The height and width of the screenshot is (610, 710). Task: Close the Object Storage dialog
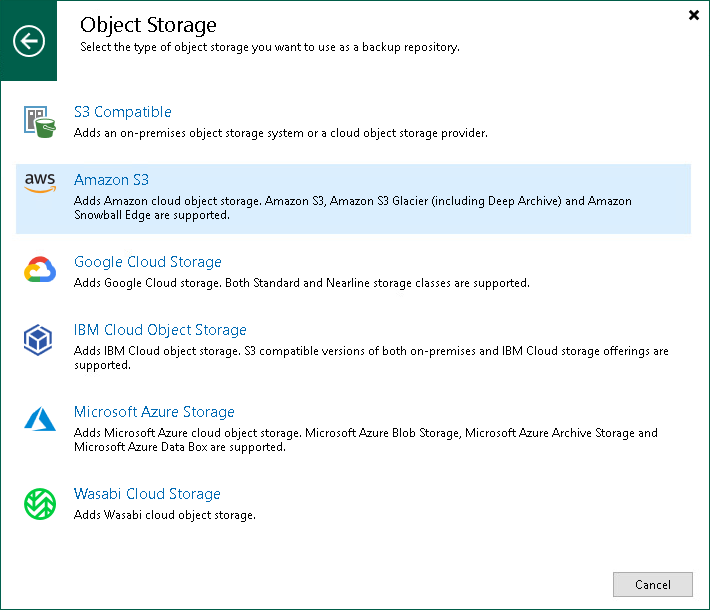(x=694, y=15)
